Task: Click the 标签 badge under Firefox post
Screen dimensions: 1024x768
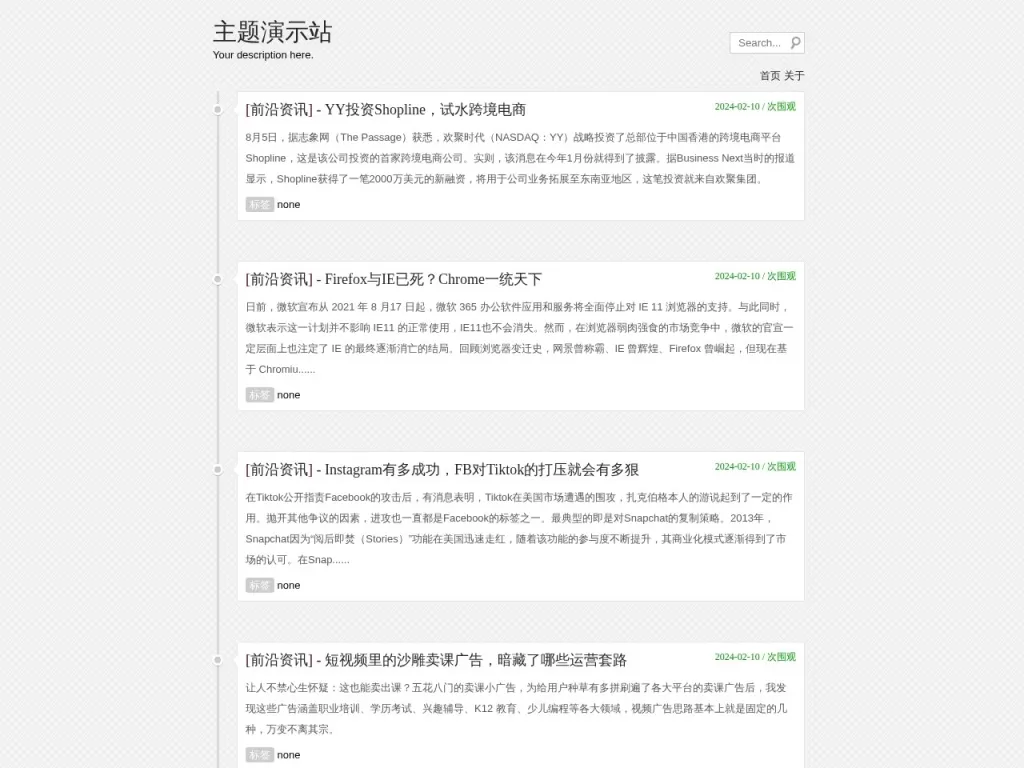Action: tap(260, 395)
